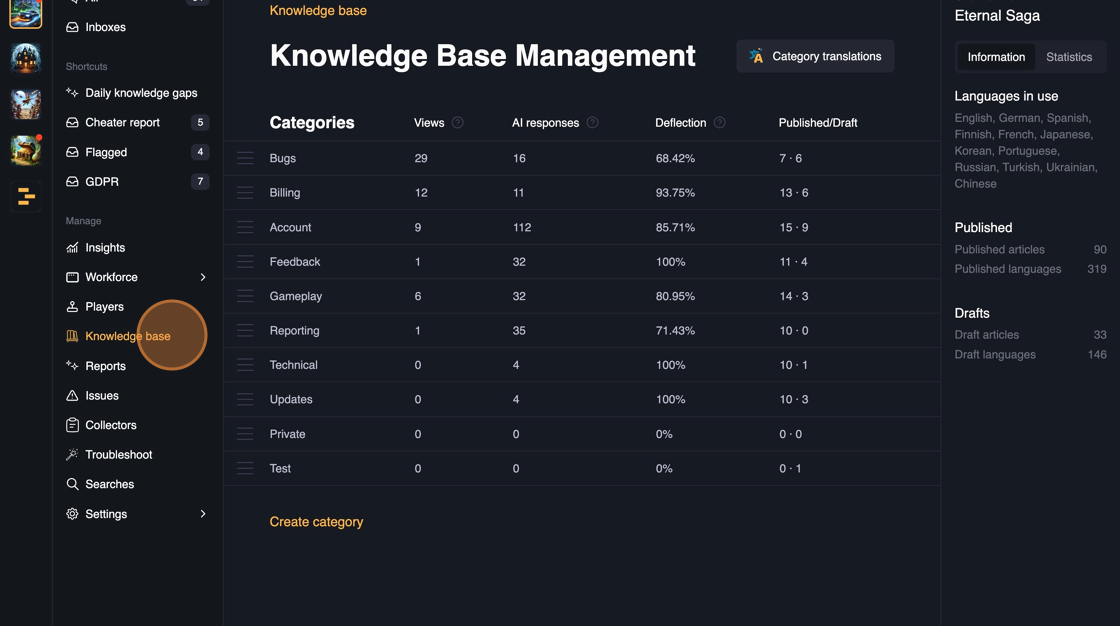This screenshot has width=1120, height=626.
Task: Expand the Settings submenu arrow
Action: tap(203, 514)
